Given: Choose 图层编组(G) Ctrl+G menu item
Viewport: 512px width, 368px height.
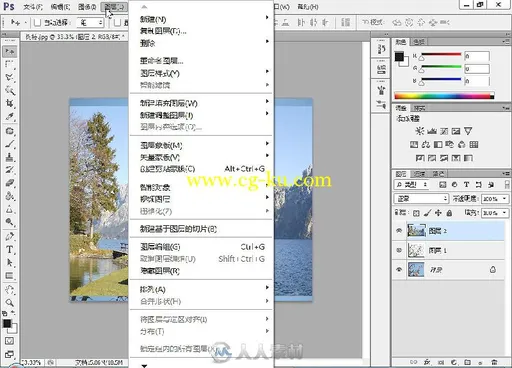Looking at the screenshot, I should (x=202, y=247).
